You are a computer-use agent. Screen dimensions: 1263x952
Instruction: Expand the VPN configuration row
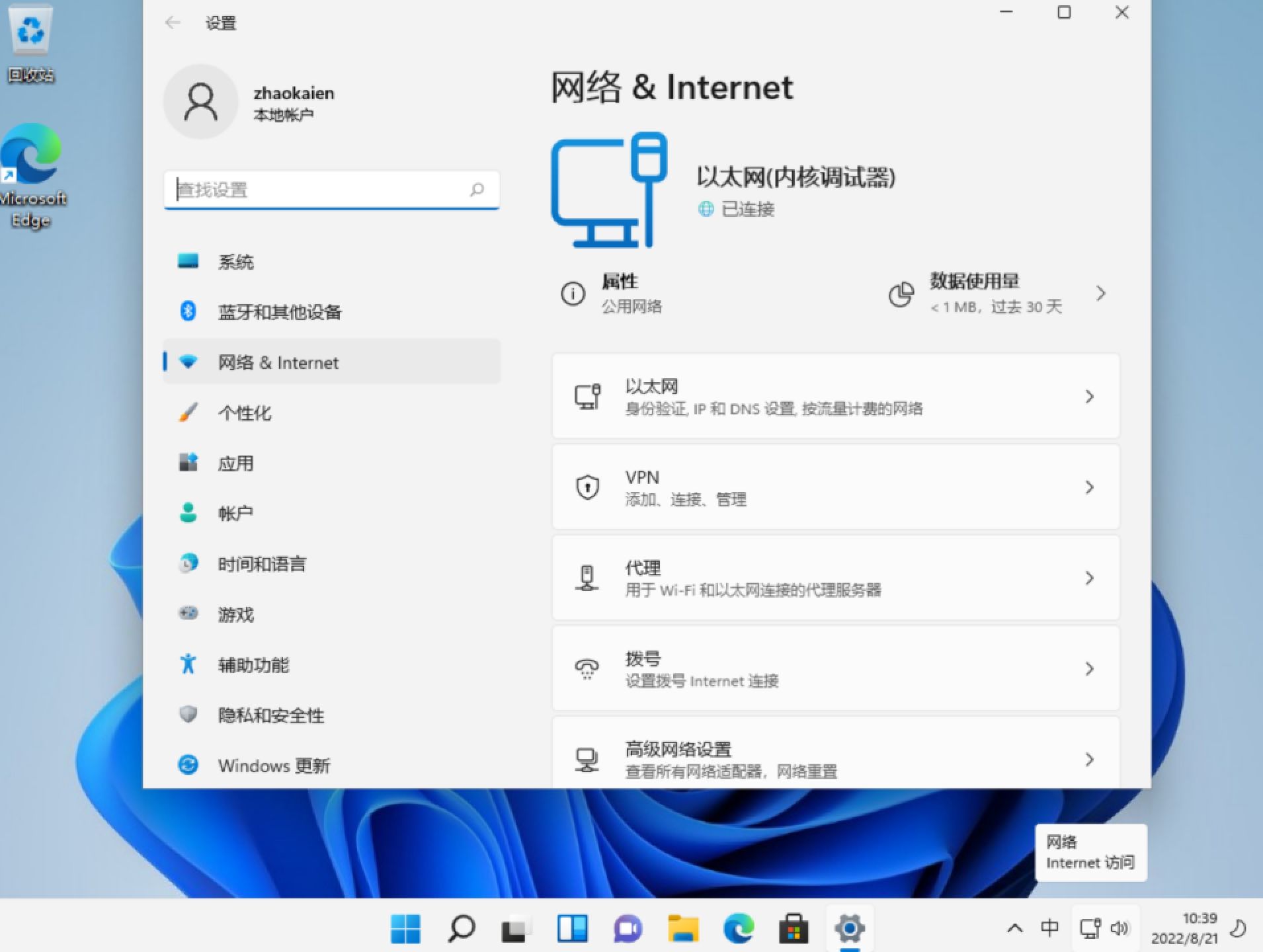coord(835,487)
